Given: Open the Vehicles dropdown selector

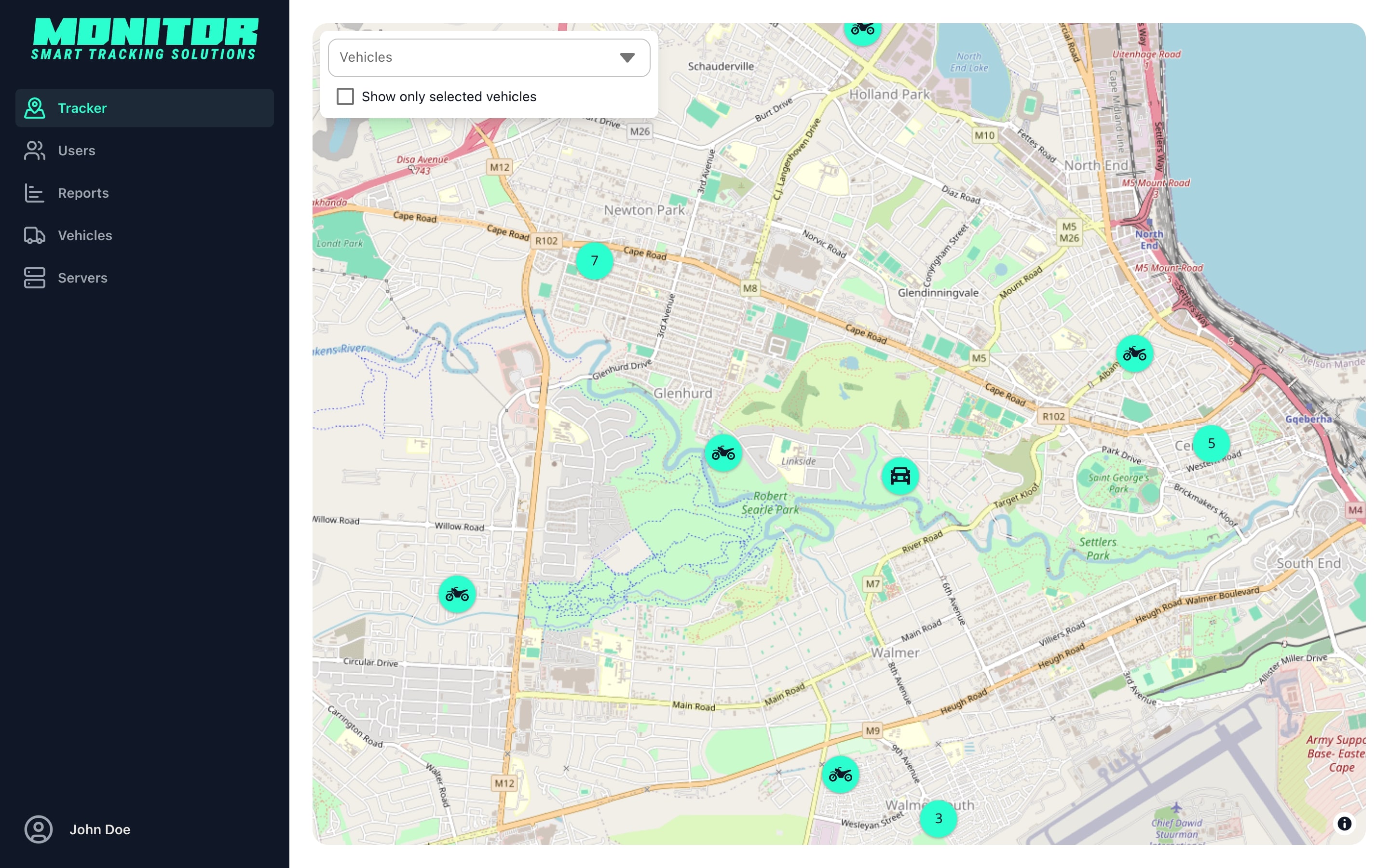Looking at the screenshot, I should coord(489,57).
